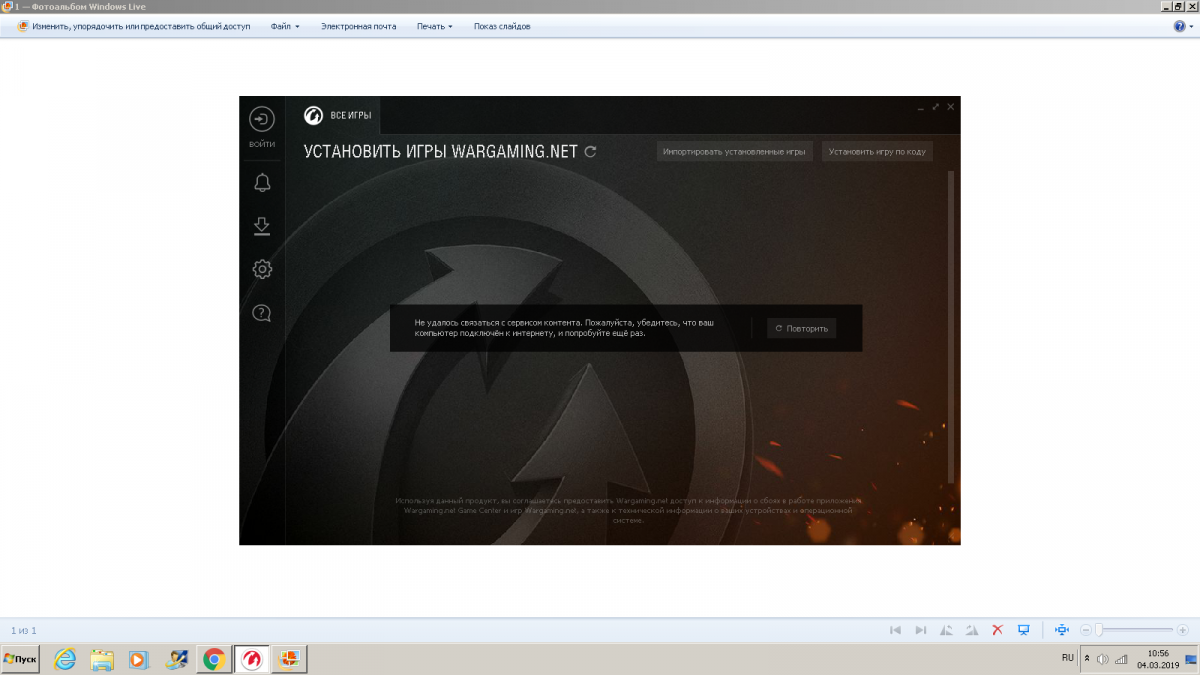Show hidden tray icons arrow
This screenshot has width=1200, height=675.
1087,659
